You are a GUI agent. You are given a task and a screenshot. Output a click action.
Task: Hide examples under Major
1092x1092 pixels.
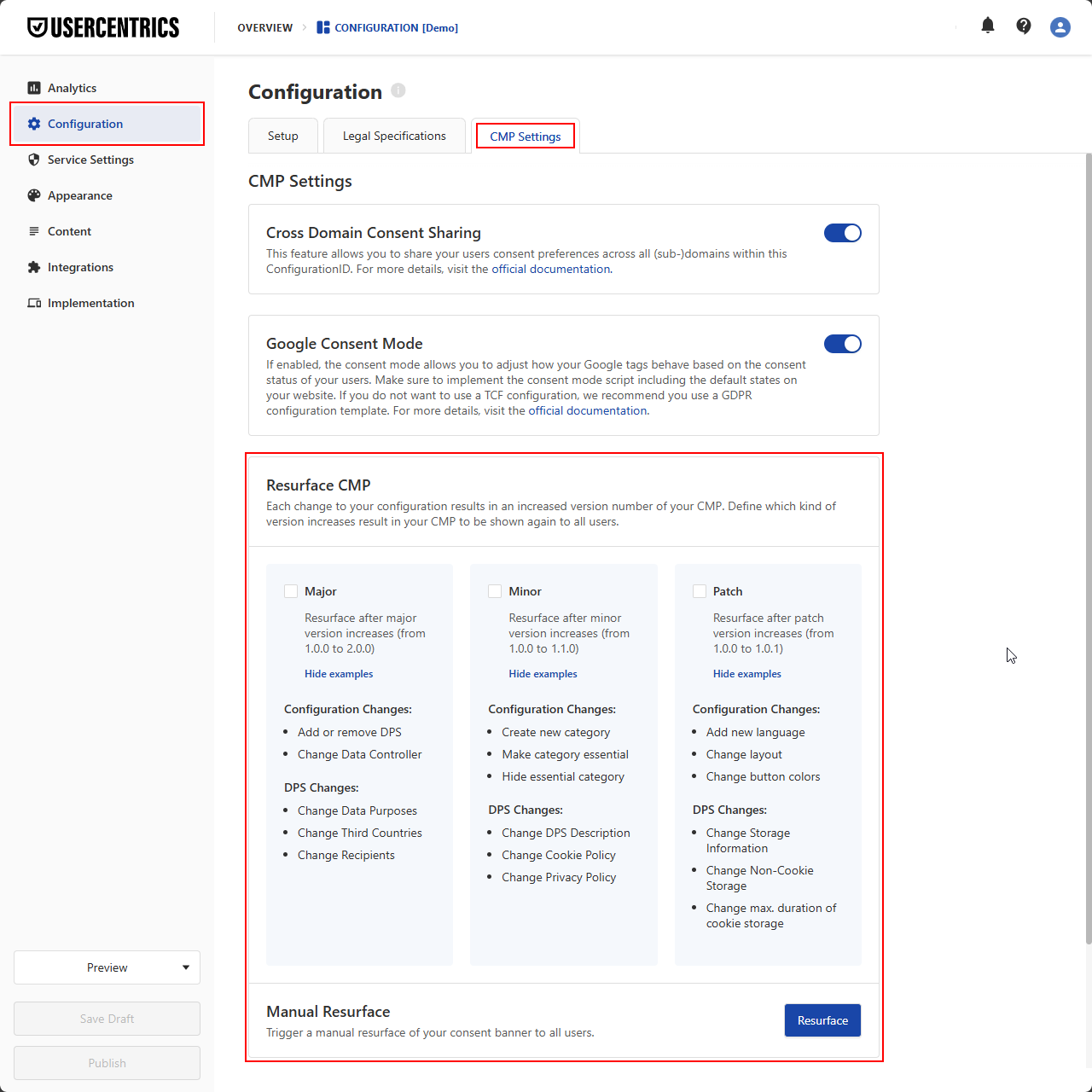coord(339,674)
